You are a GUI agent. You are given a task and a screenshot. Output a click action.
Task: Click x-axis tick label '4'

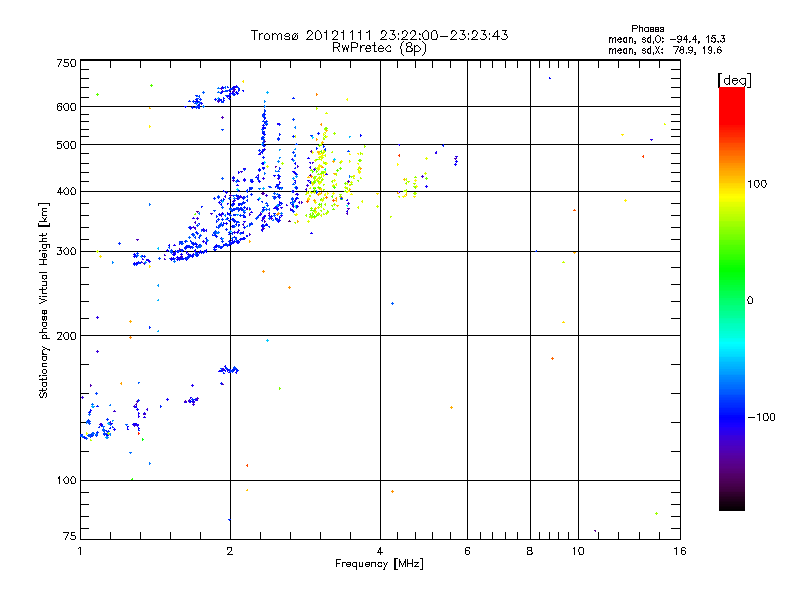(x=380, y=551)
